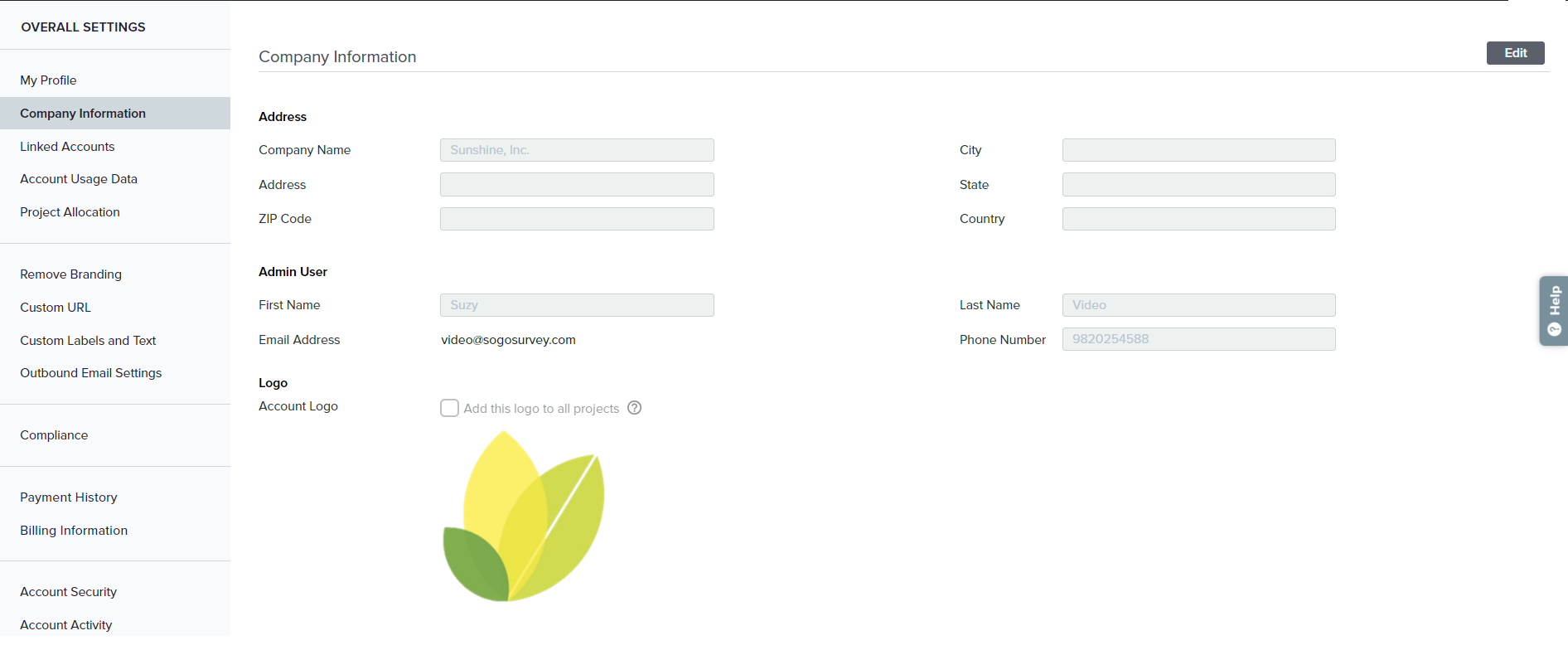Open Custom URL settings
The image size is (1568, 655).
point(56,308)
